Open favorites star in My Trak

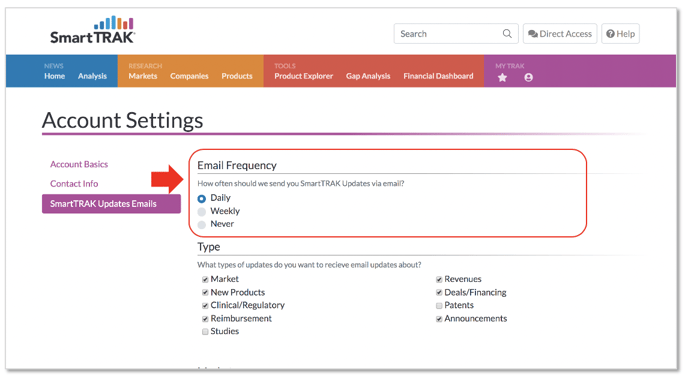coord(502,78)
